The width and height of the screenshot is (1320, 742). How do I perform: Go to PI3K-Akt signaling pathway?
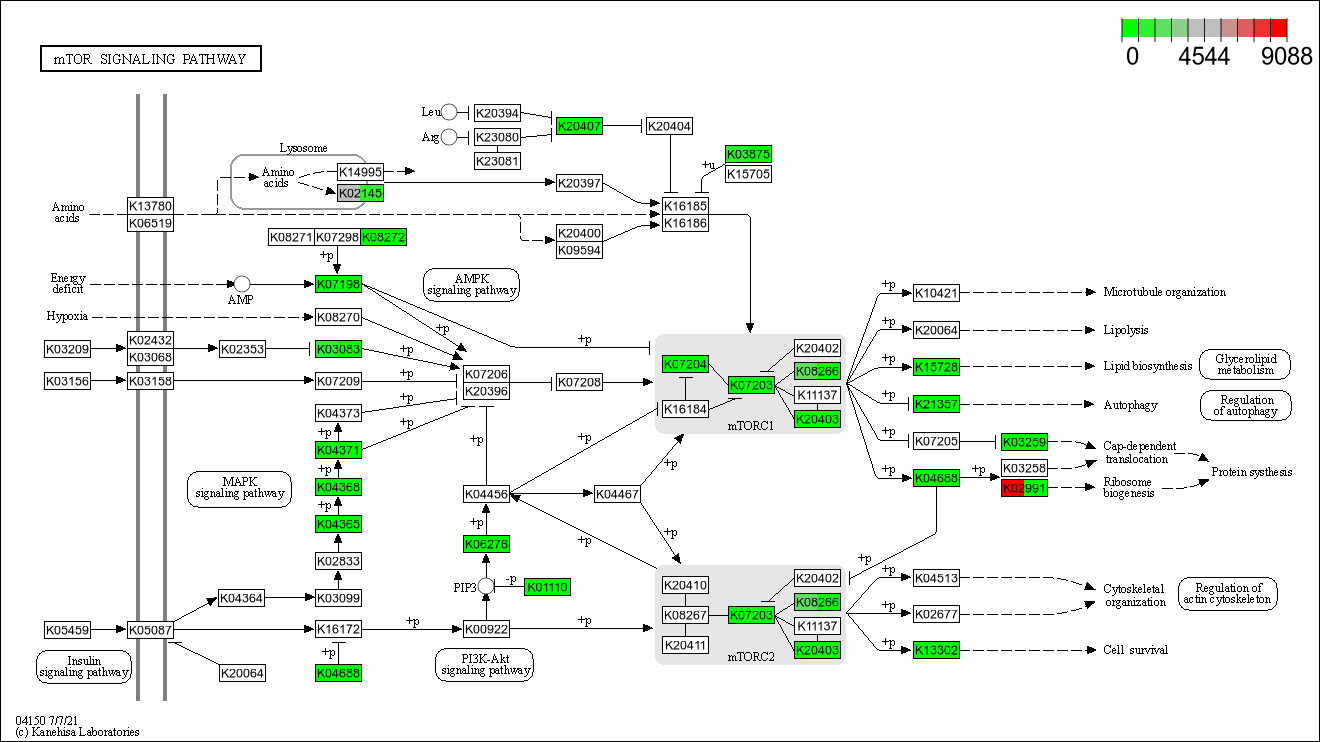pyautogui.click(x=485, y=664)
